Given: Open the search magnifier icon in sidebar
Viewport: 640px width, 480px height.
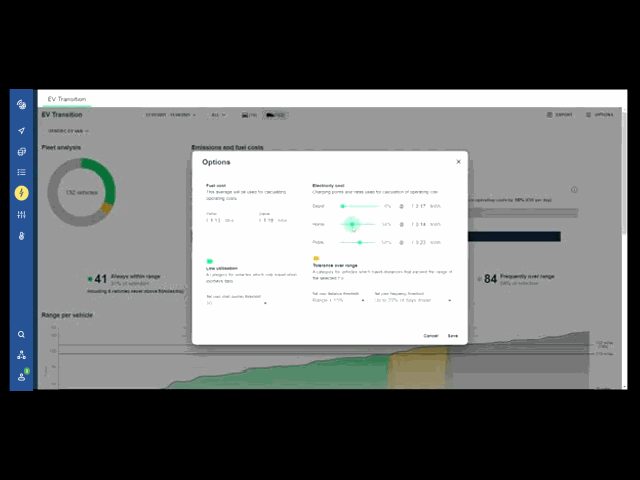Looking at the screenshot, I should (x=21, y=334).
